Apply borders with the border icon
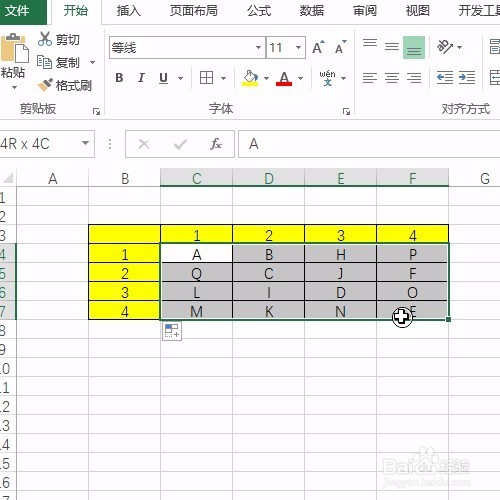The image size is (500, 500). click(206, 78)
